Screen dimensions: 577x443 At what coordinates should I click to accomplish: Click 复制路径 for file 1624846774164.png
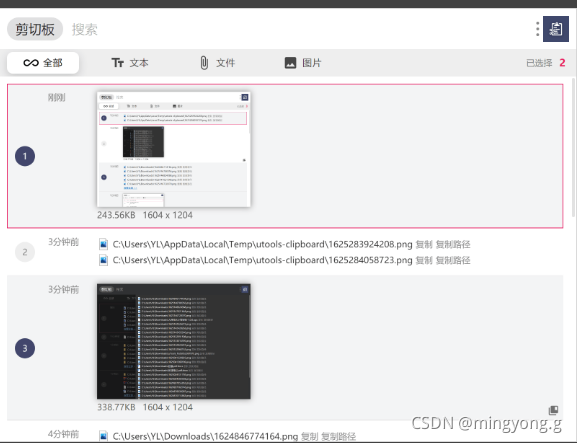[x=339, y=437]
